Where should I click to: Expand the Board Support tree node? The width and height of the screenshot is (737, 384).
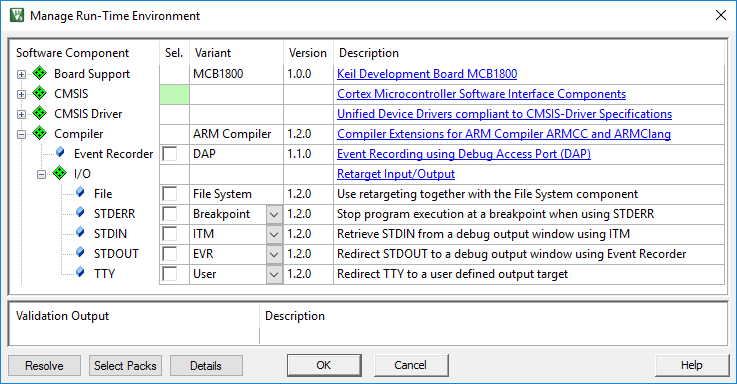(x=21, y=74)
